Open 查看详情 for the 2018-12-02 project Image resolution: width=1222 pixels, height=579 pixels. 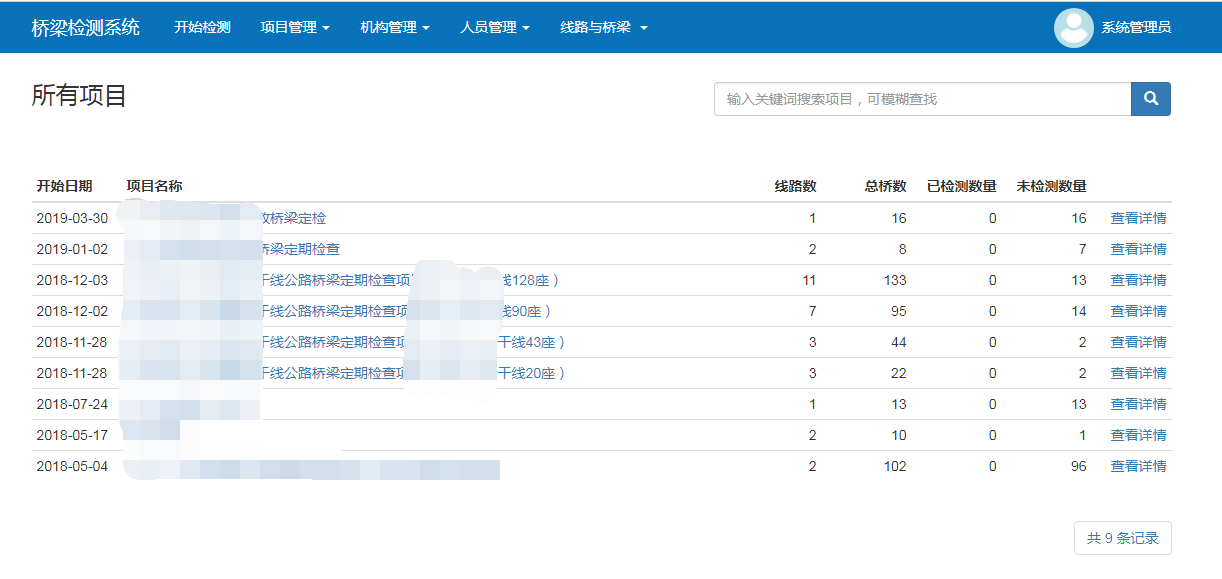coord(1138,311)
